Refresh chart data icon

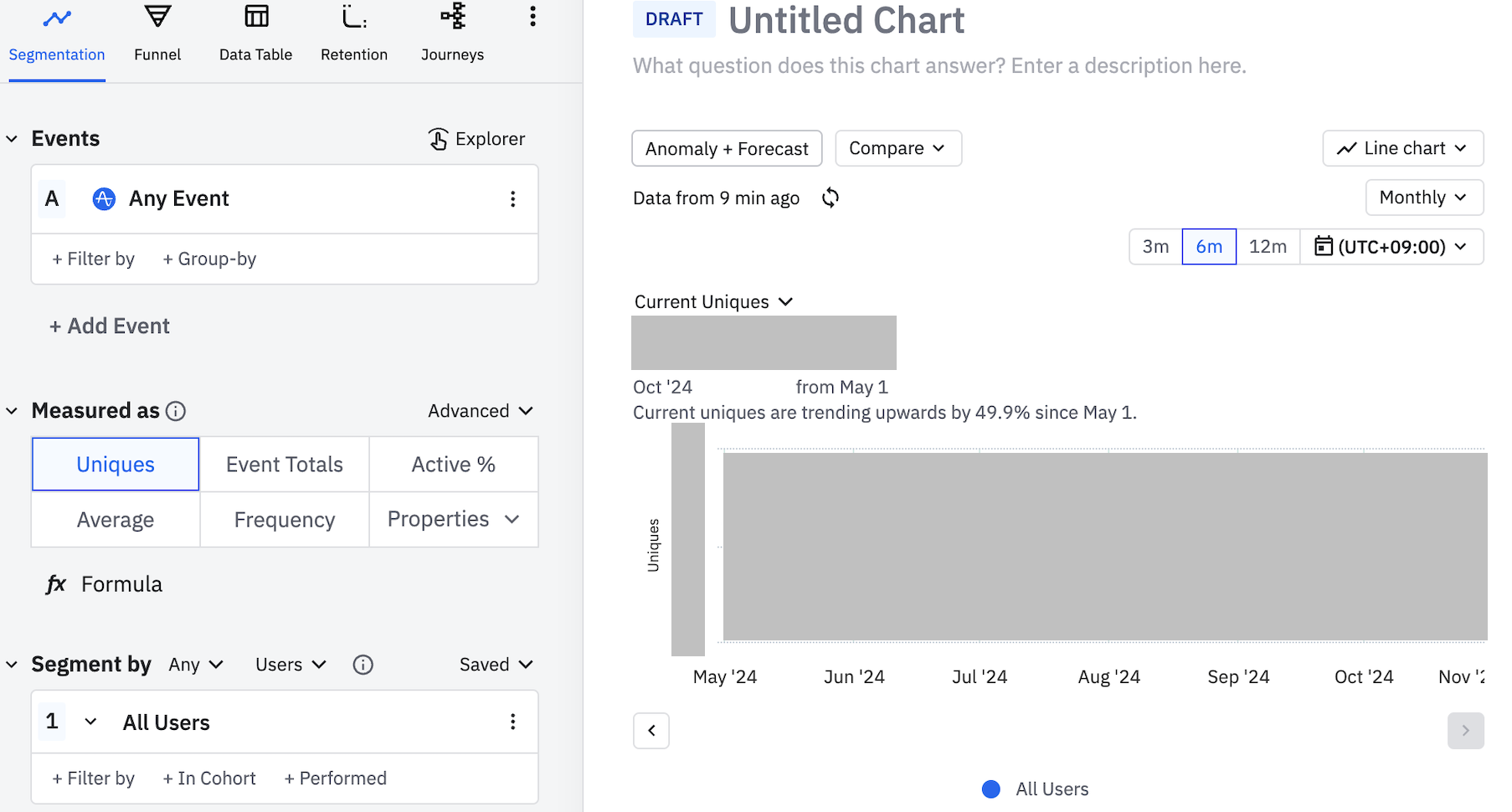pos(830,198)
